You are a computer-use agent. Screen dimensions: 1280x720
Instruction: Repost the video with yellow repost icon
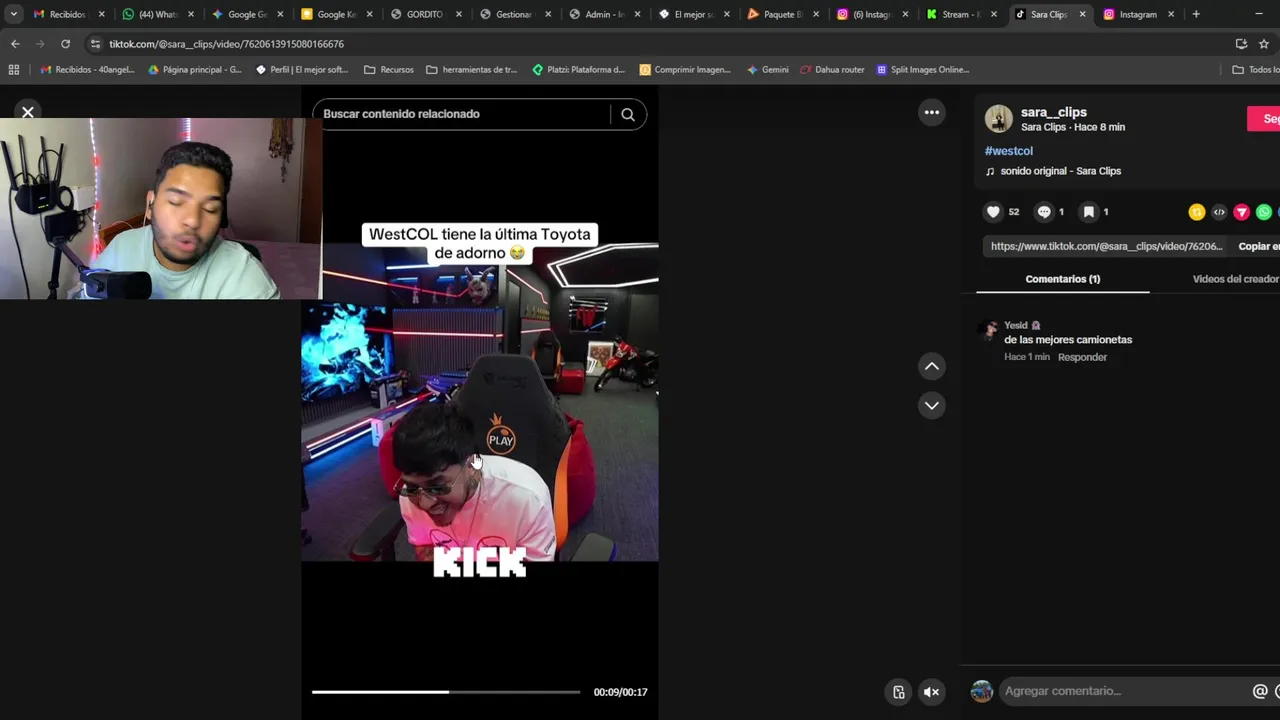pos(1196,212)
